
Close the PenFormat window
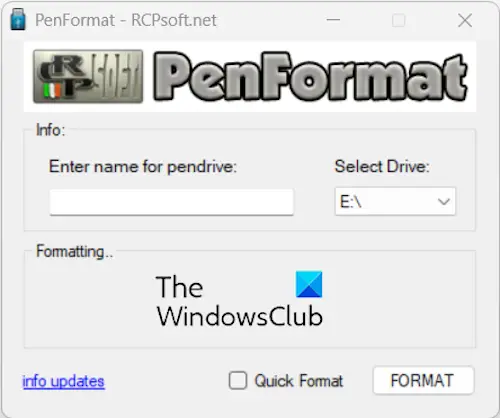click(x=465, y=20)
